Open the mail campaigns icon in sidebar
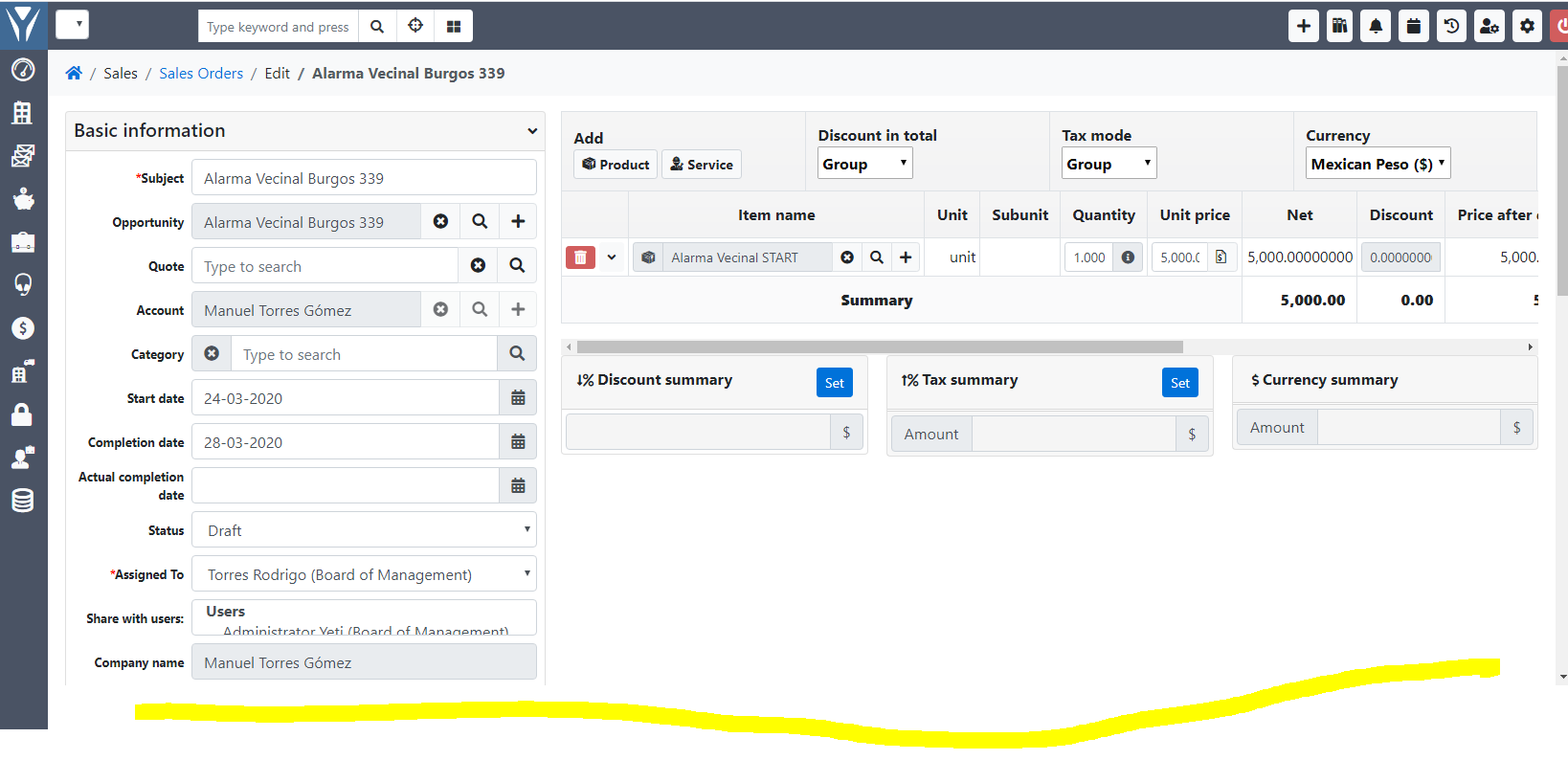The width and height of the screenshot is (1568, 760). point(23,155)
